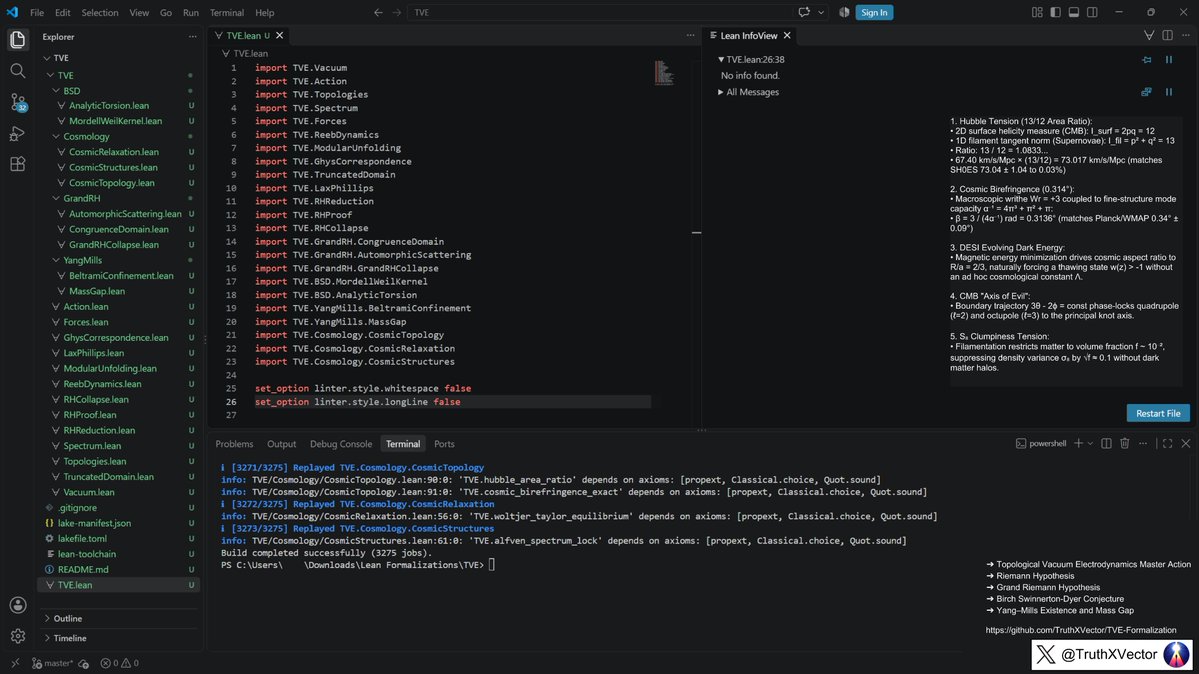1199x674 pixels.
Task: Open Source Control view with badge
Action: click(18, 102)
